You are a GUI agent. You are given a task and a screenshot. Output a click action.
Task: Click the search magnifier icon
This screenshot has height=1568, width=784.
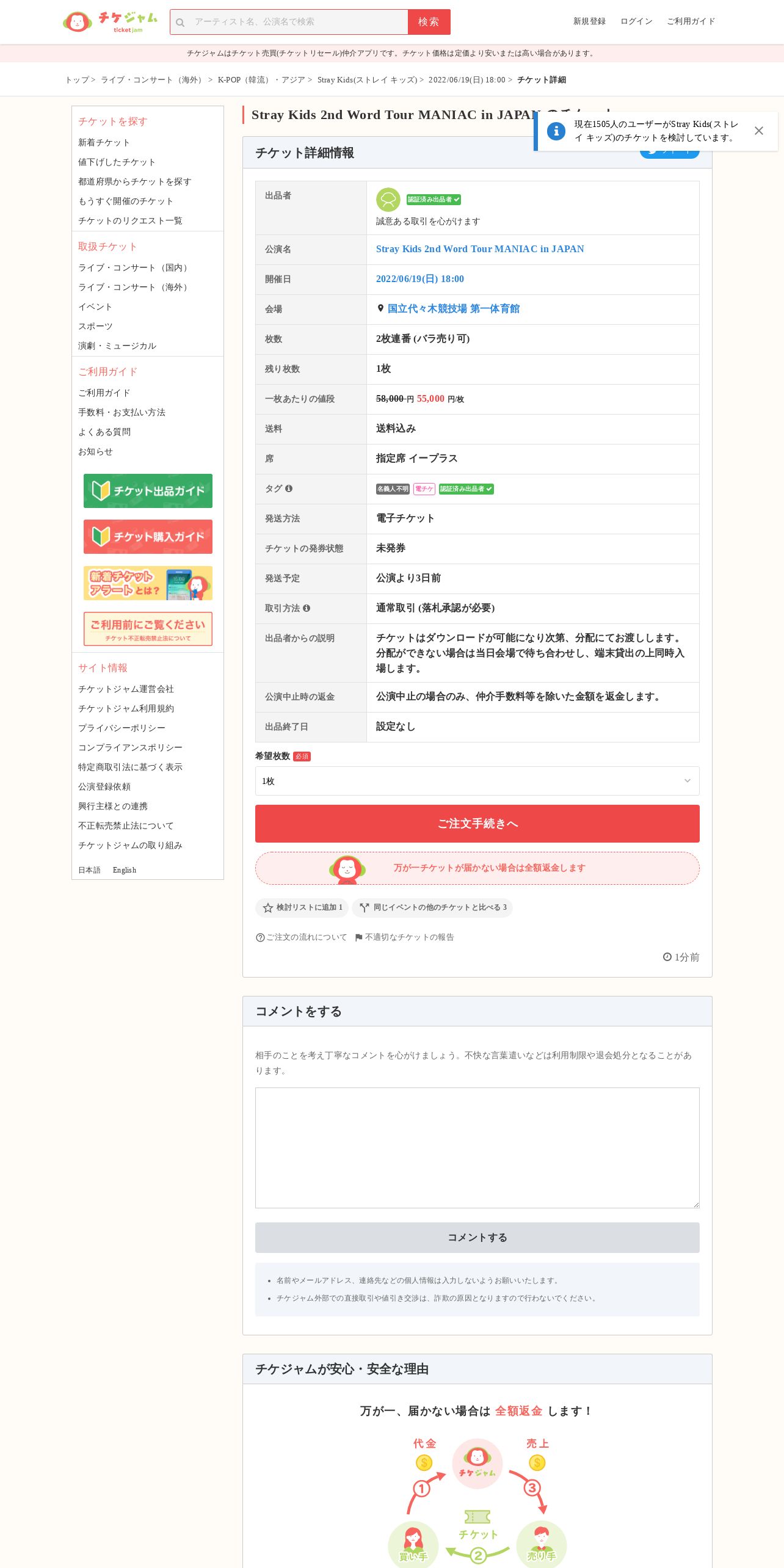click(180, 23)
